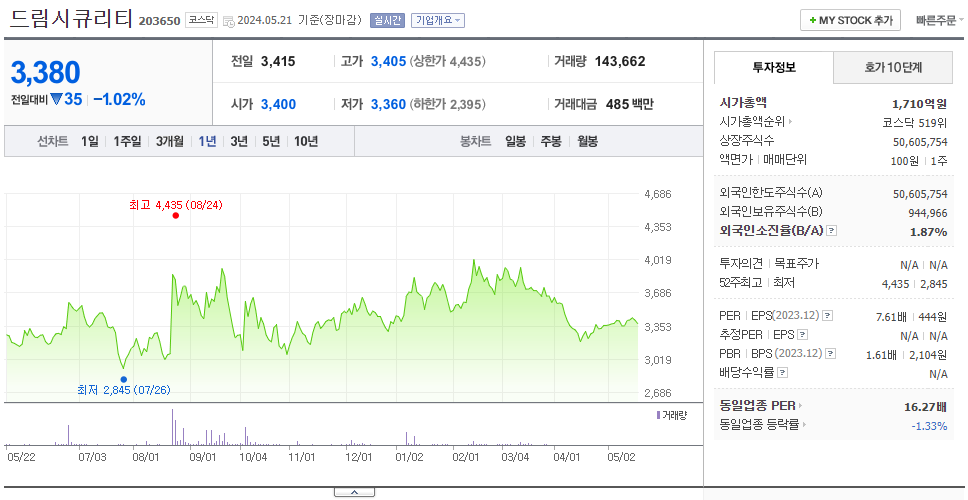Click the stock code 203650

pos(159,22)
